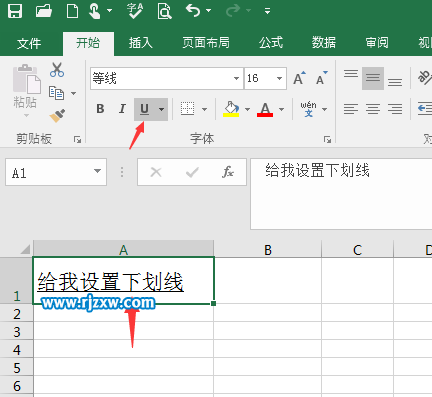The image size is (432, 397).
Task: Open the undo history dropdown
Action: [209, 11]
